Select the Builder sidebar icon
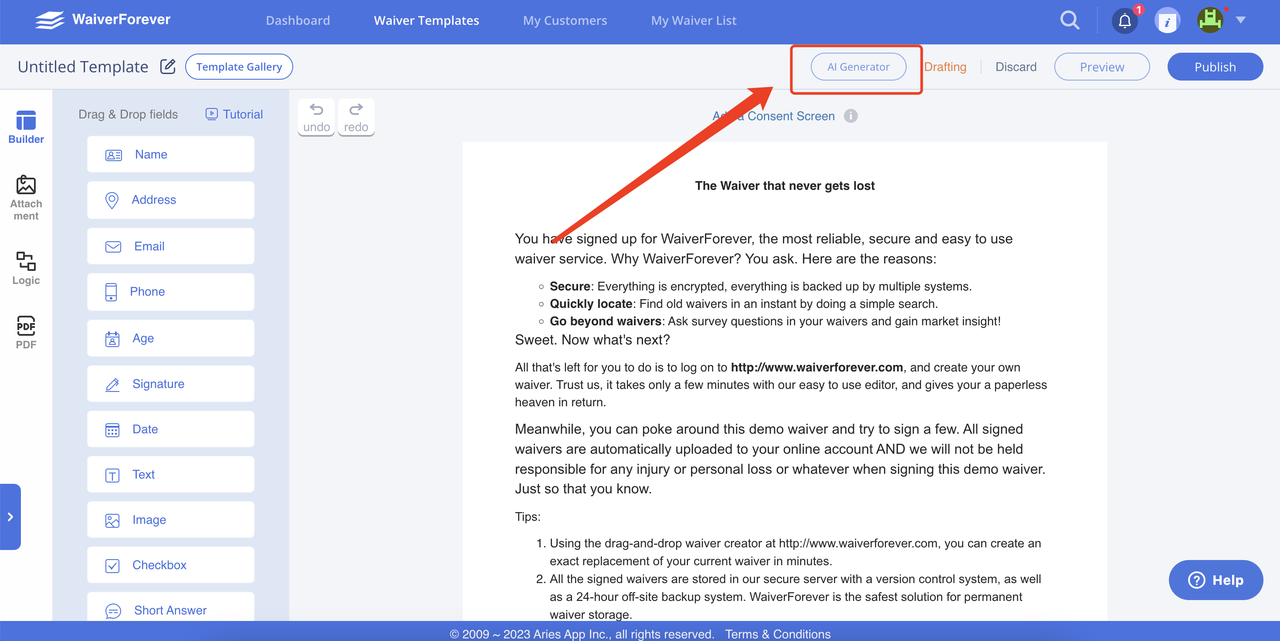This screenshot has height=641, width=1280. (26, 127)
